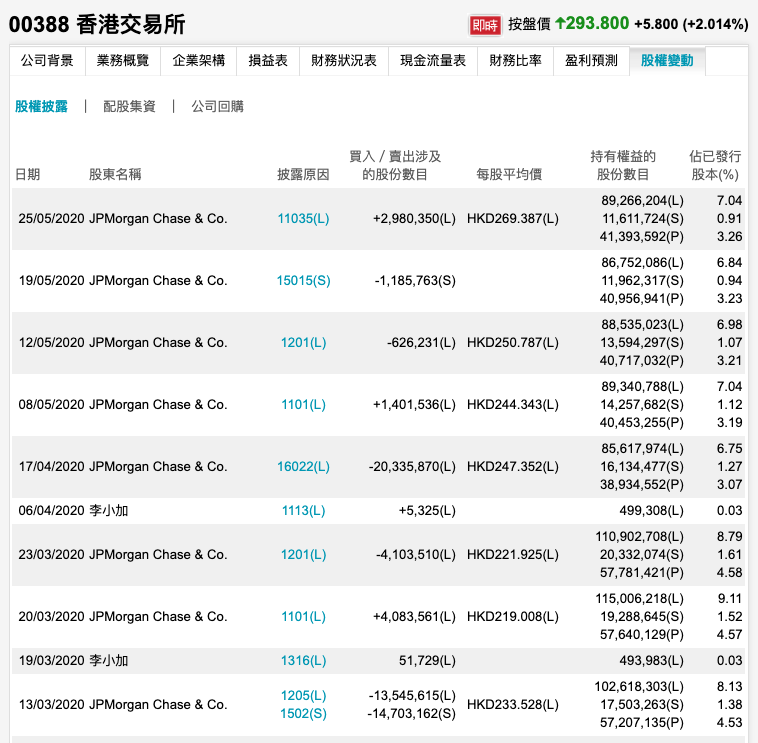This screenshot has width=758, height=743.
Task: Click the HKD269.387(L) average price
Action: pos(513,219)
